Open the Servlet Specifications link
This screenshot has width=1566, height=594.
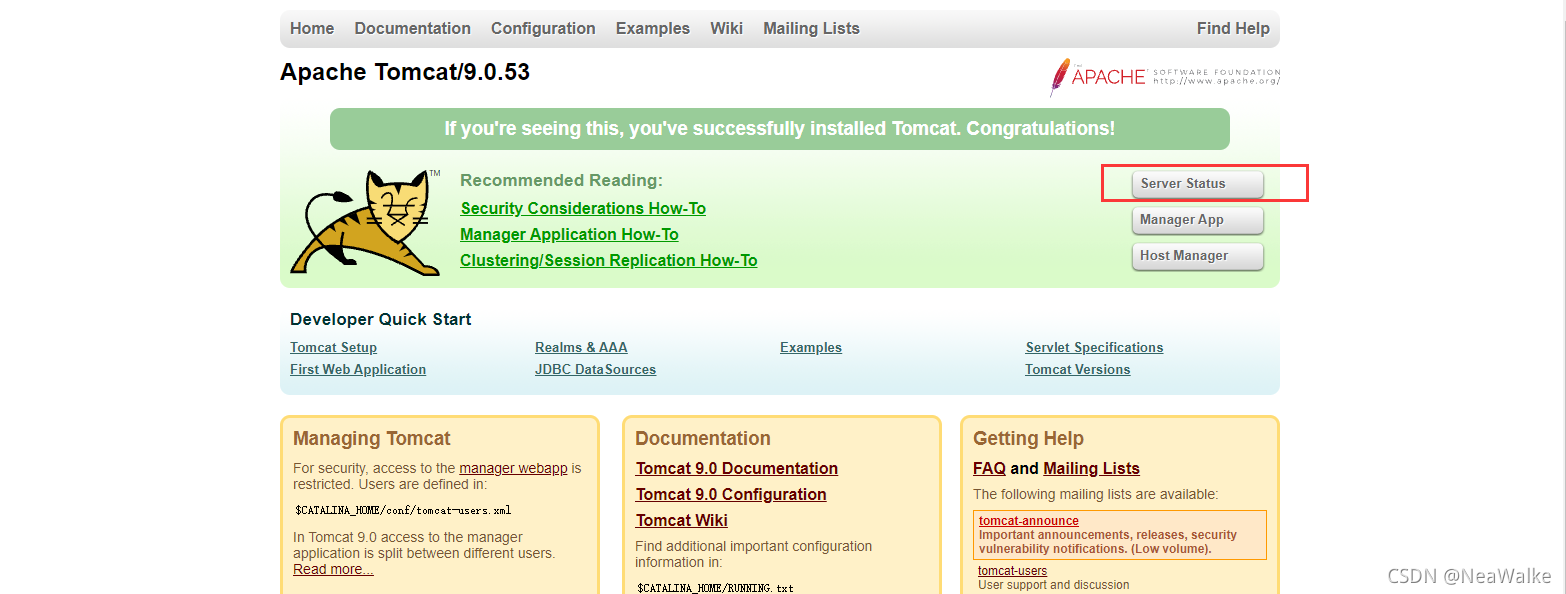click(x=1094, y=348)
